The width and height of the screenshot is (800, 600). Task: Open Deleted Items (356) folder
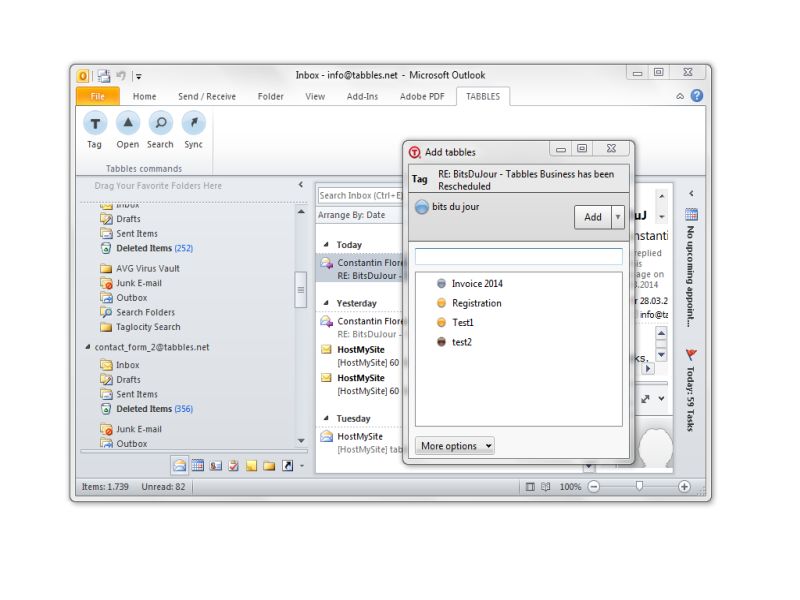(147, 409)
